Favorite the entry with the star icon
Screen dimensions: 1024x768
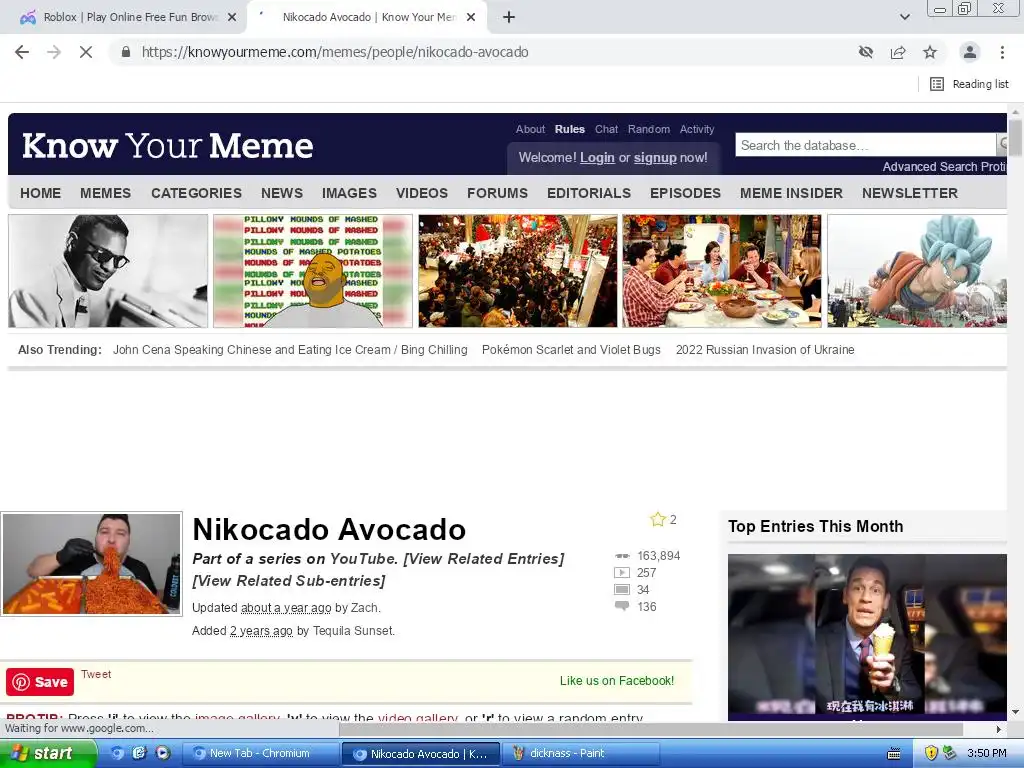(x=658, y=519)
